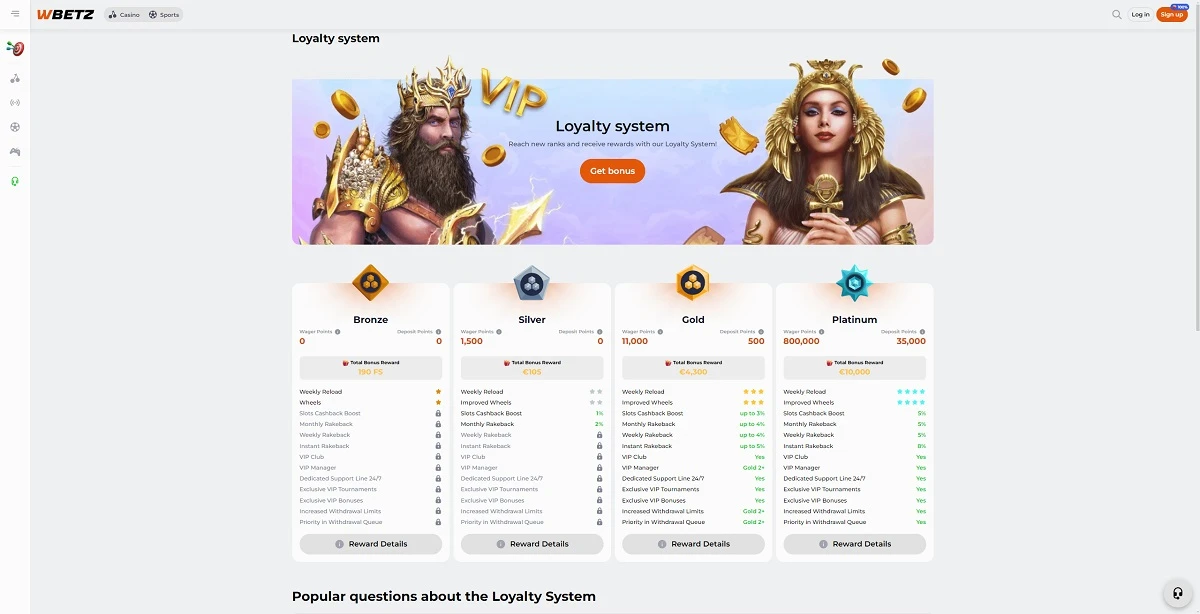Click the support chat widget icon
The width and height of the screenshot is (1200, 614).
point(1177,592)
